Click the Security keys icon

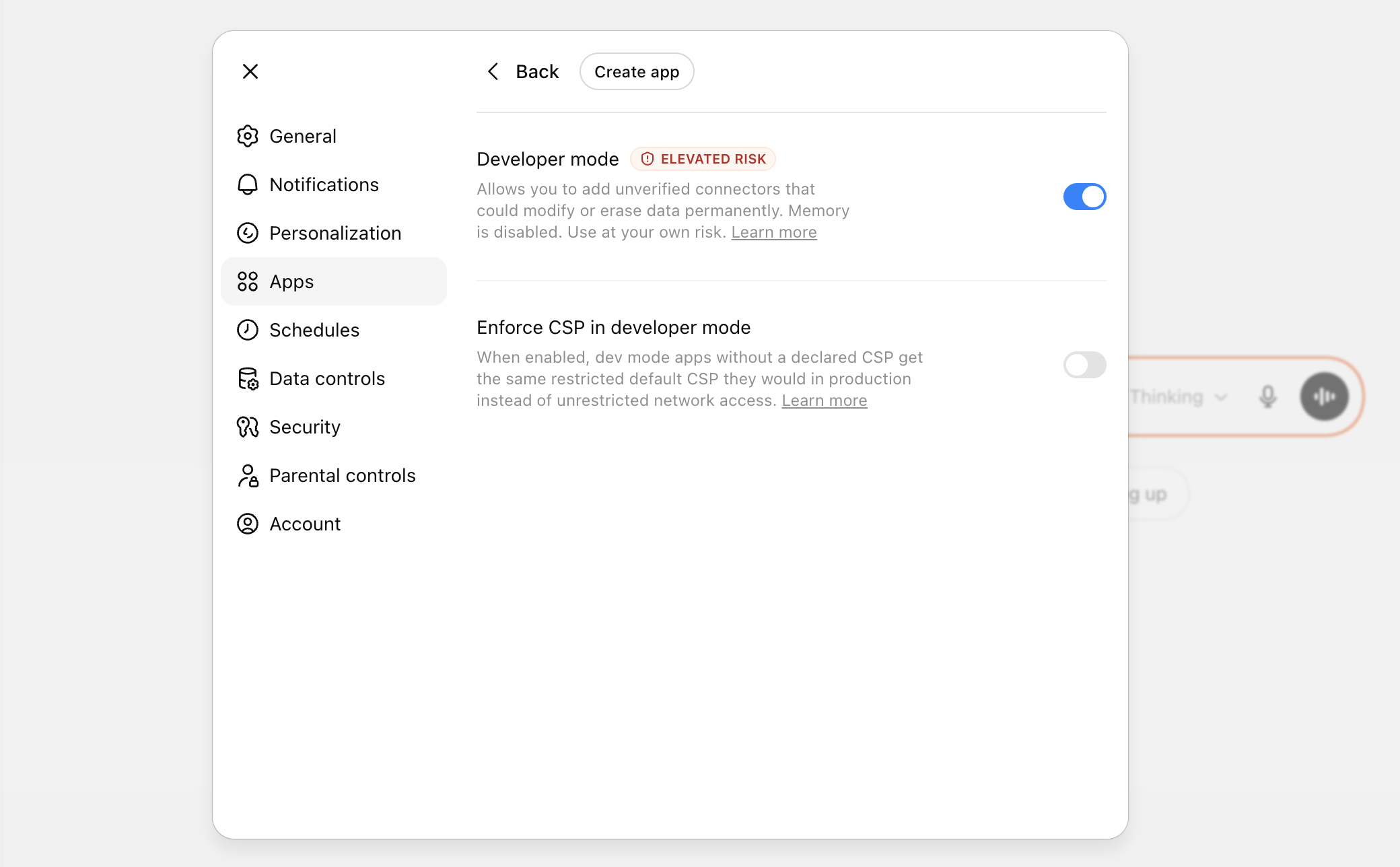click(x=248, y=427)
